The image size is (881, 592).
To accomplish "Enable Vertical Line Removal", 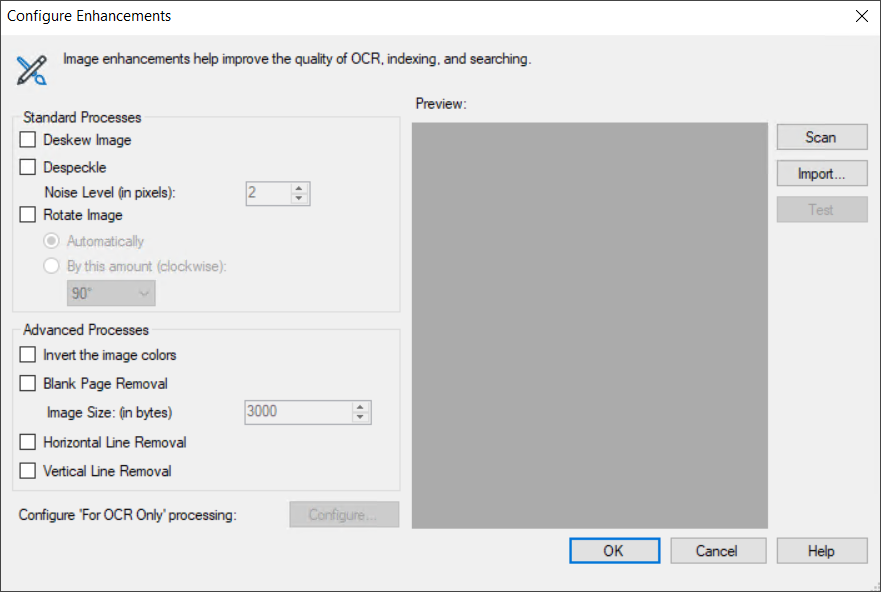I will (x=27, y=471).
